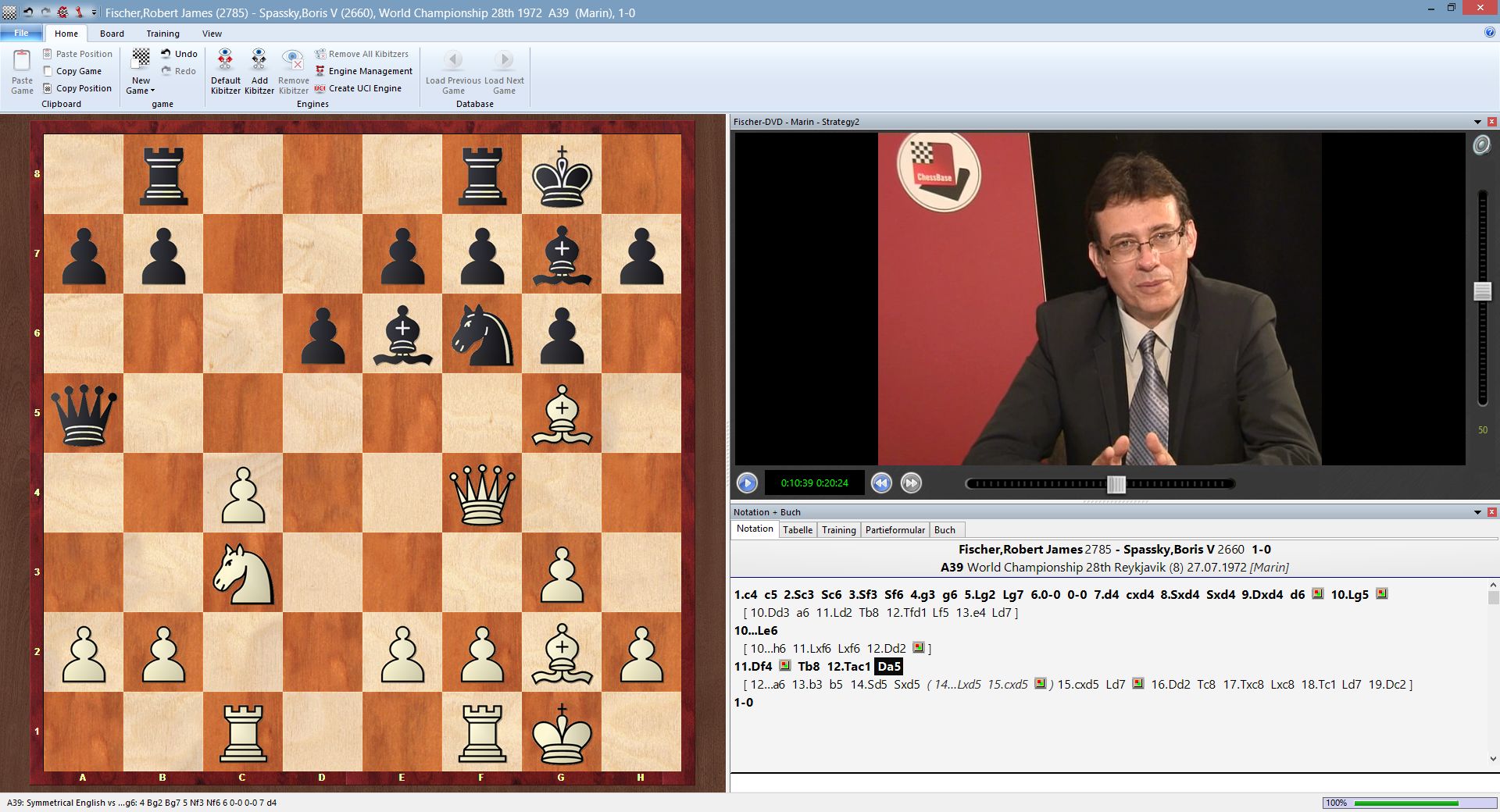Collapse the Fischer-DVD video pane

click(x=1477, y=122)
